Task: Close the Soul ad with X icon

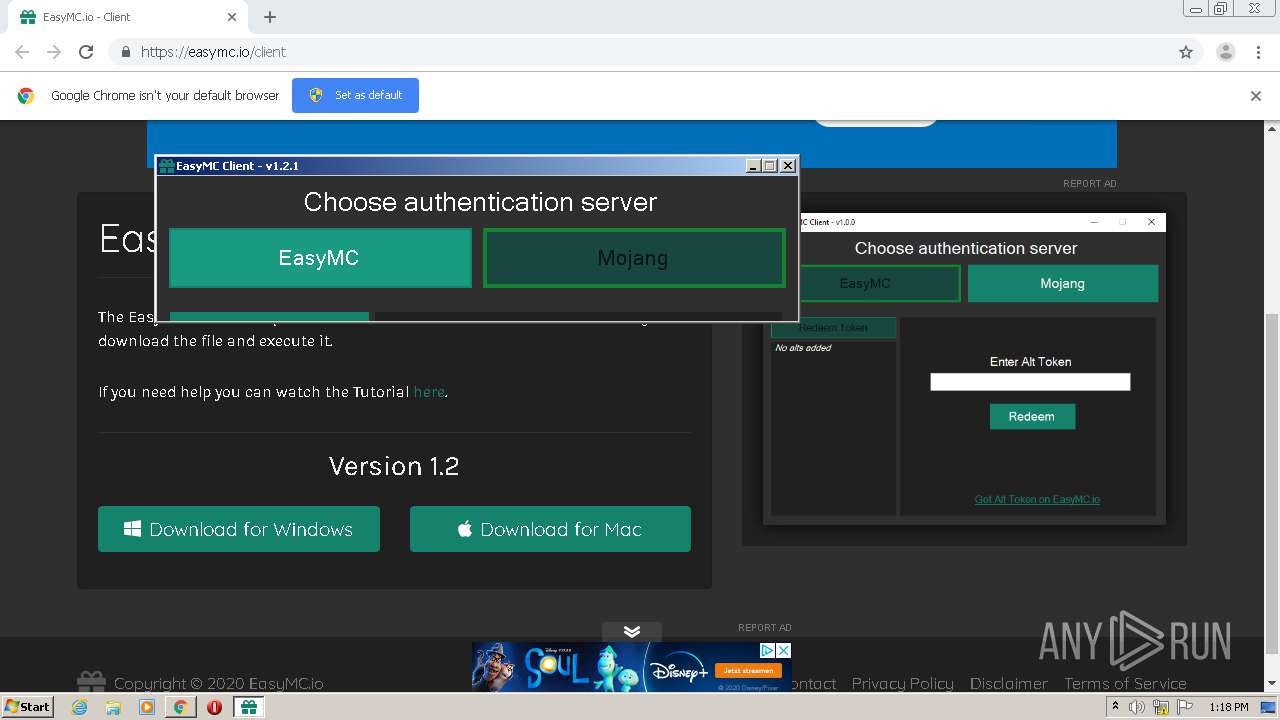Action: (784, 650)
